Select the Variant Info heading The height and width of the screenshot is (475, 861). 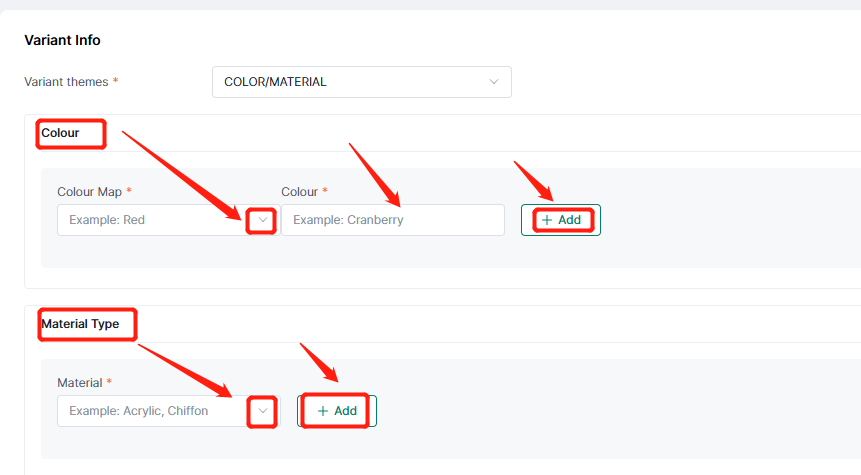click(x=62, y=40)
